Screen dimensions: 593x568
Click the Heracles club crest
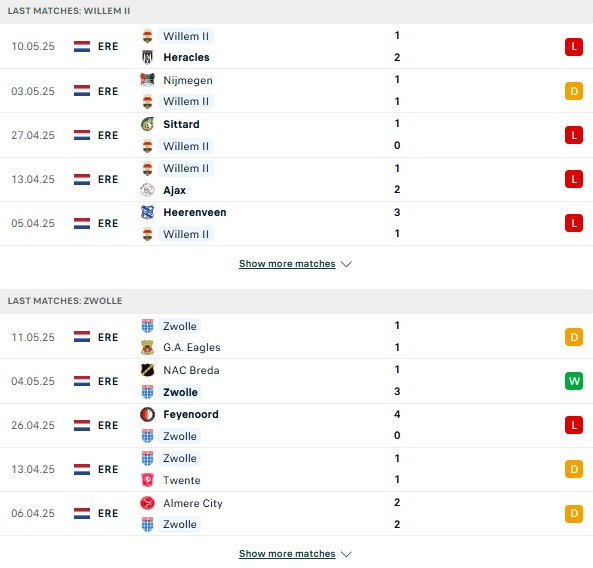(147, 57)
